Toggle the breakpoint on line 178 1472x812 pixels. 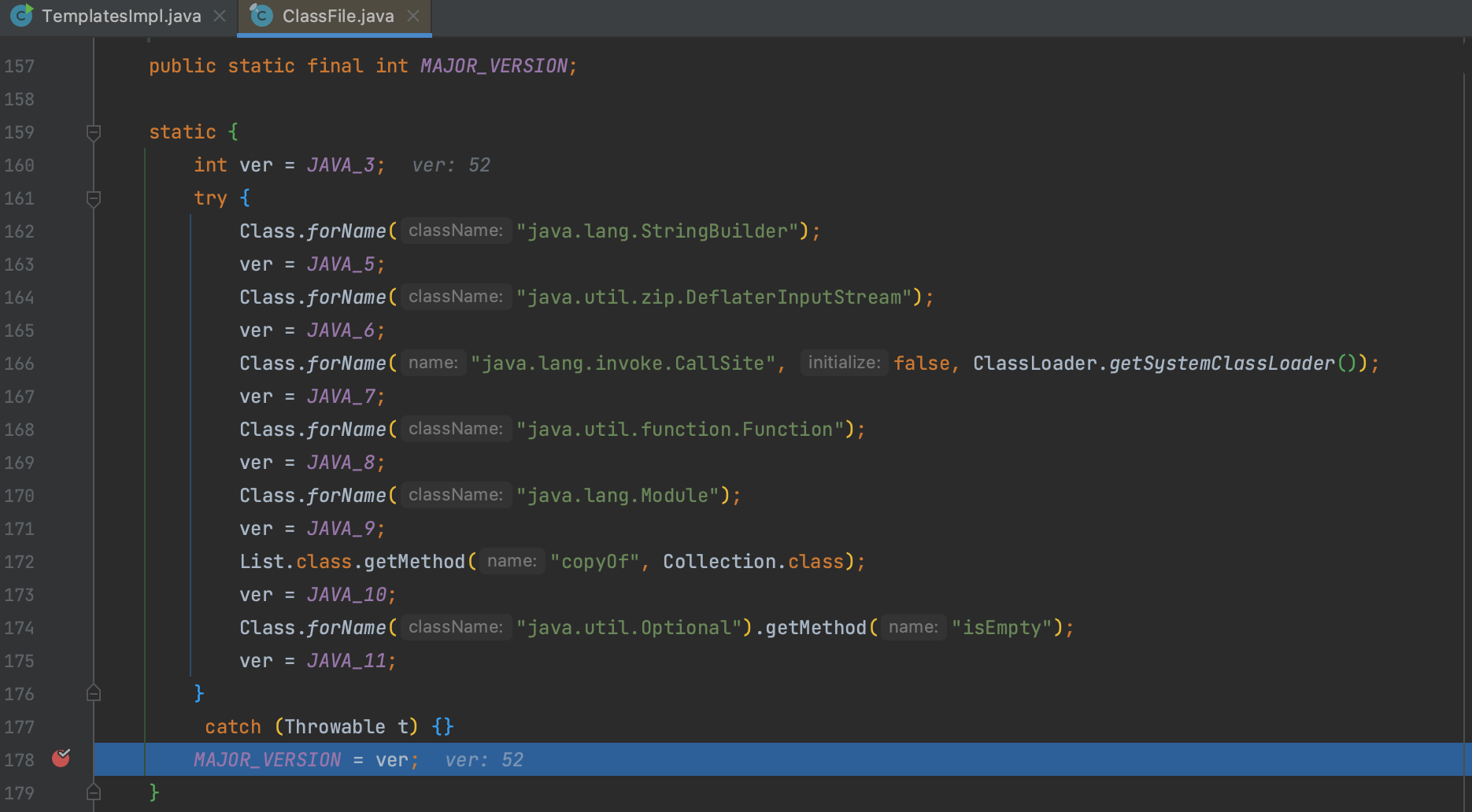(x=61, y=758)
